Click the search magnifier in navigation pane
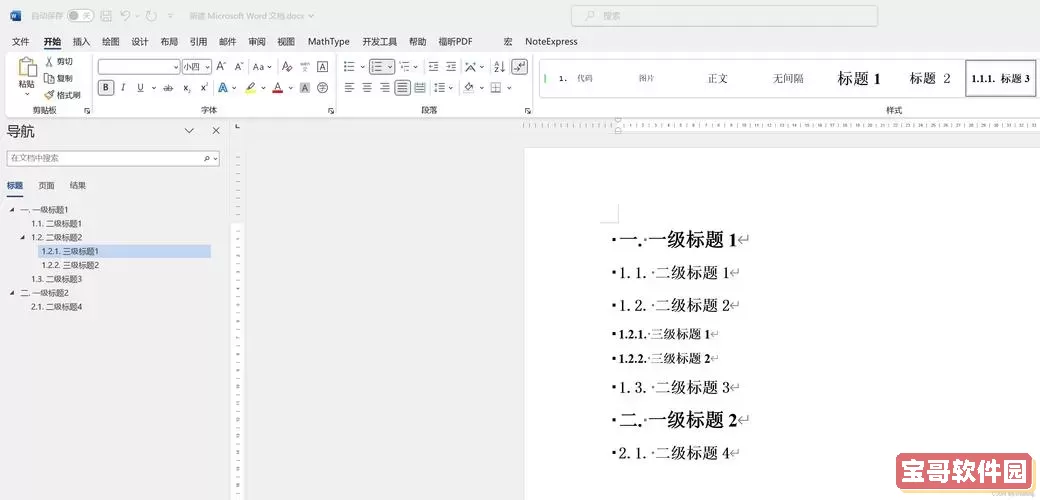This screenshot has height=500, width=1040. pyautogui.click(x=207, y=158)
